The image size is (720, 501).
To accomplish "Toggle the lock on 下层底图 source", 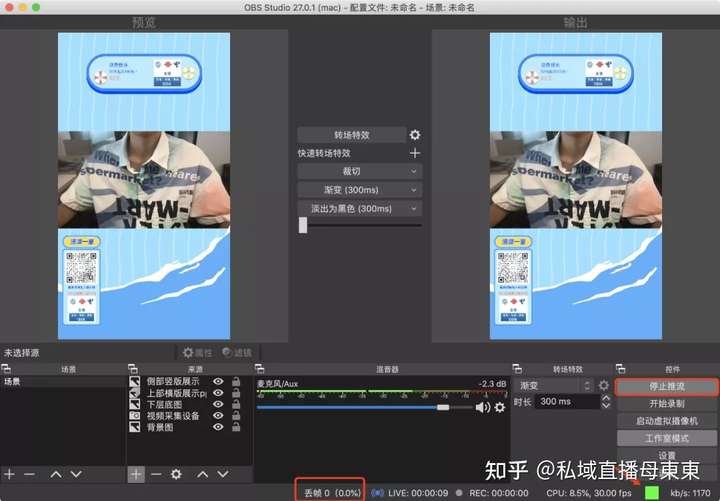I will coord(236,404).
